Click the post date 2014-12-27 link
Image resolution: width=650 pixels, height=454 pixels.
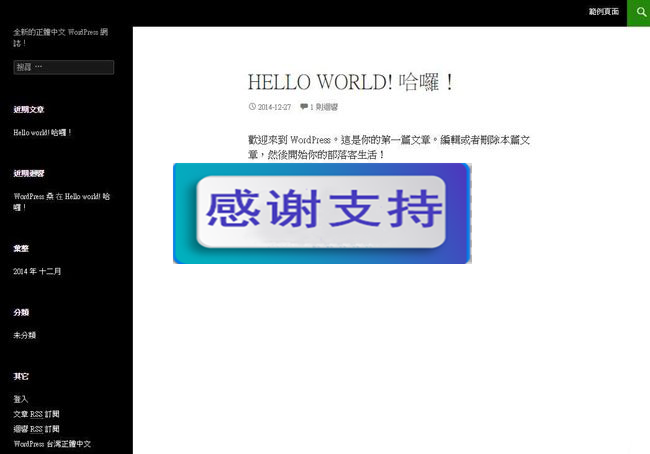pos(274,107)
